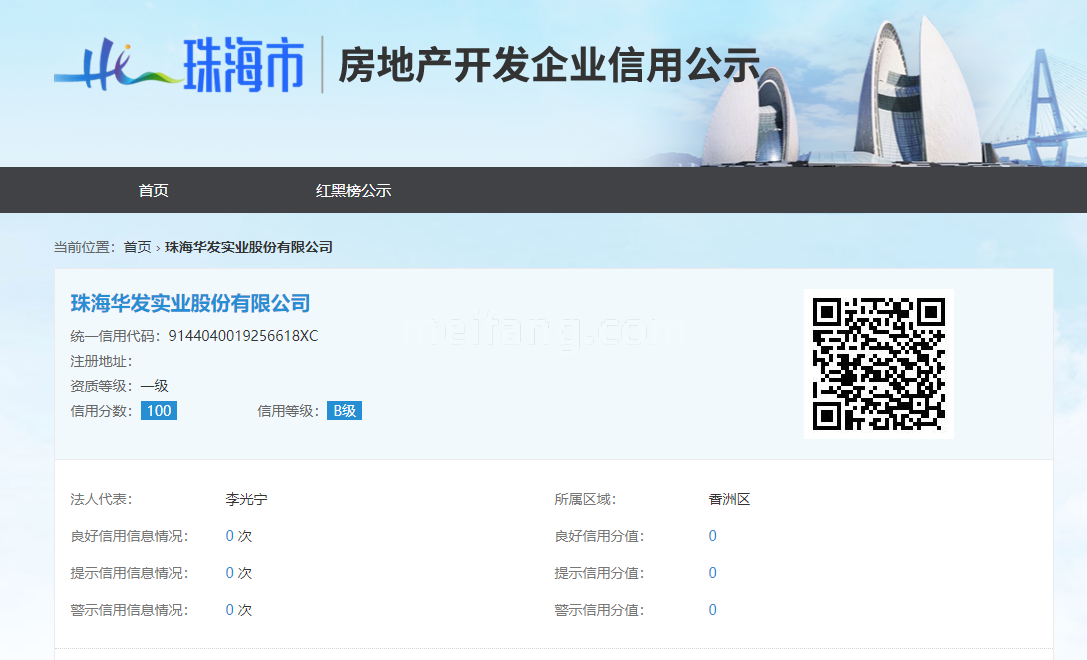Click the credit grade B级 badge
Image resolution: width=1087 pixels, height=660 pixels.
(345, 410)
